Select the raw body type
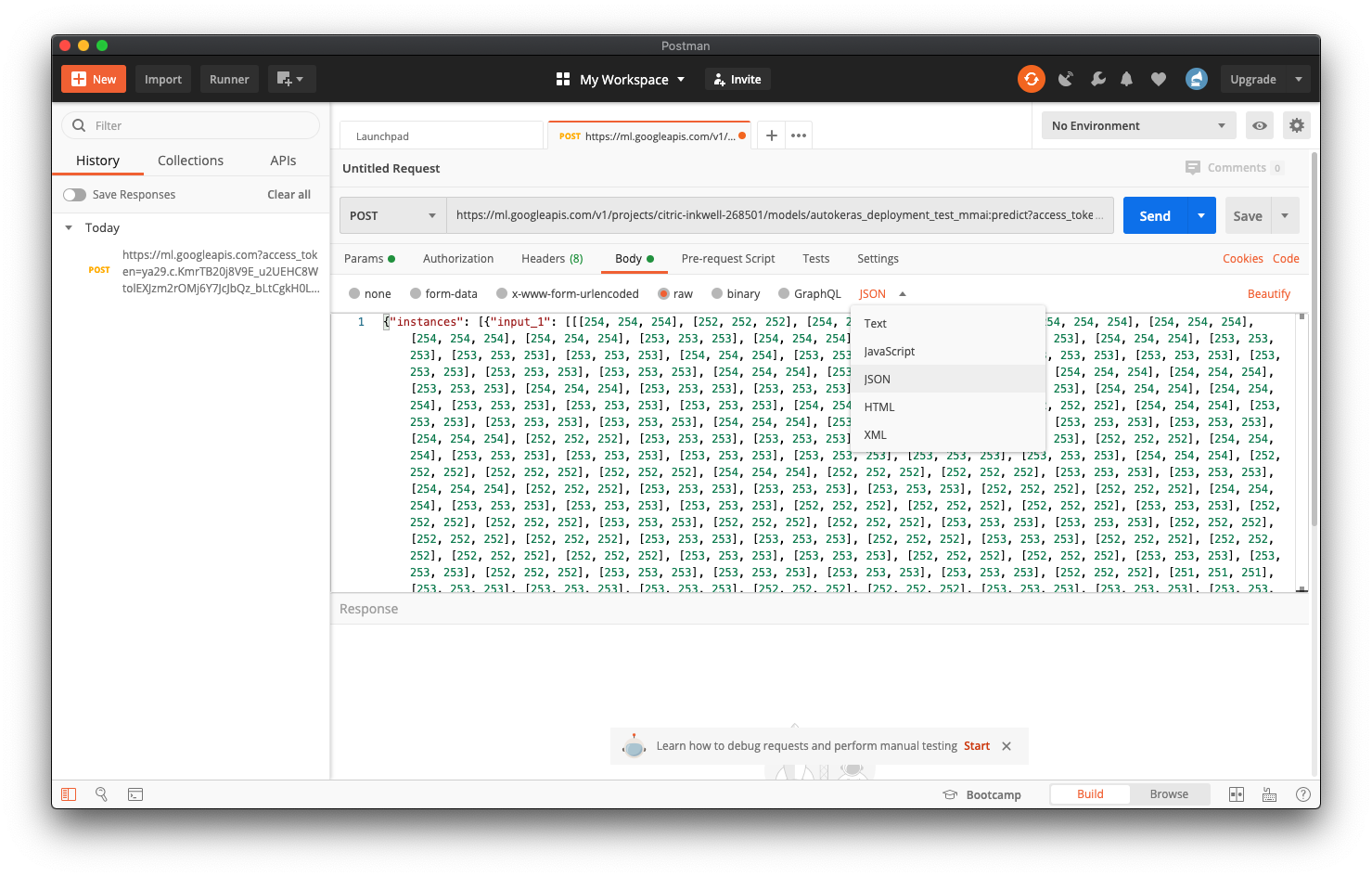The height and width of the screenshot is (877, 1372). (x=663, y=293)
